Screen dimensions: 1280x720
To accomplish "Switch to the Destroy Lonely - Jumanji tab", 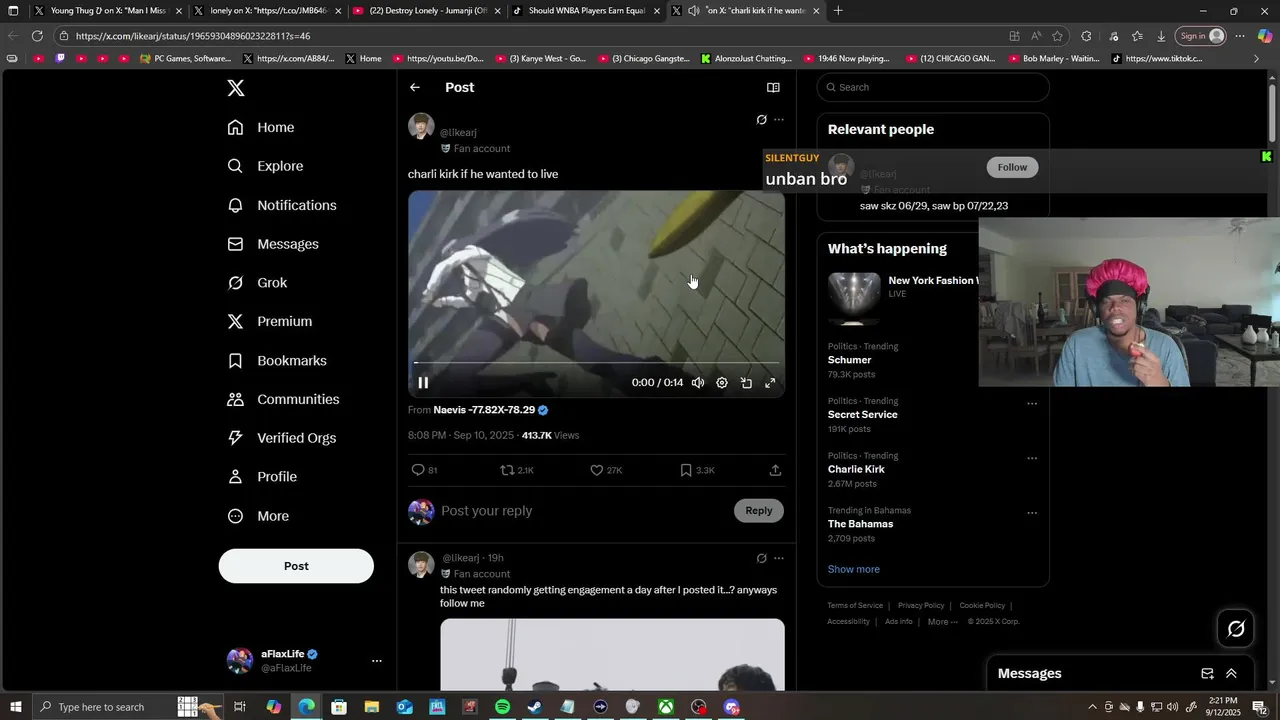I will (427, 11).
